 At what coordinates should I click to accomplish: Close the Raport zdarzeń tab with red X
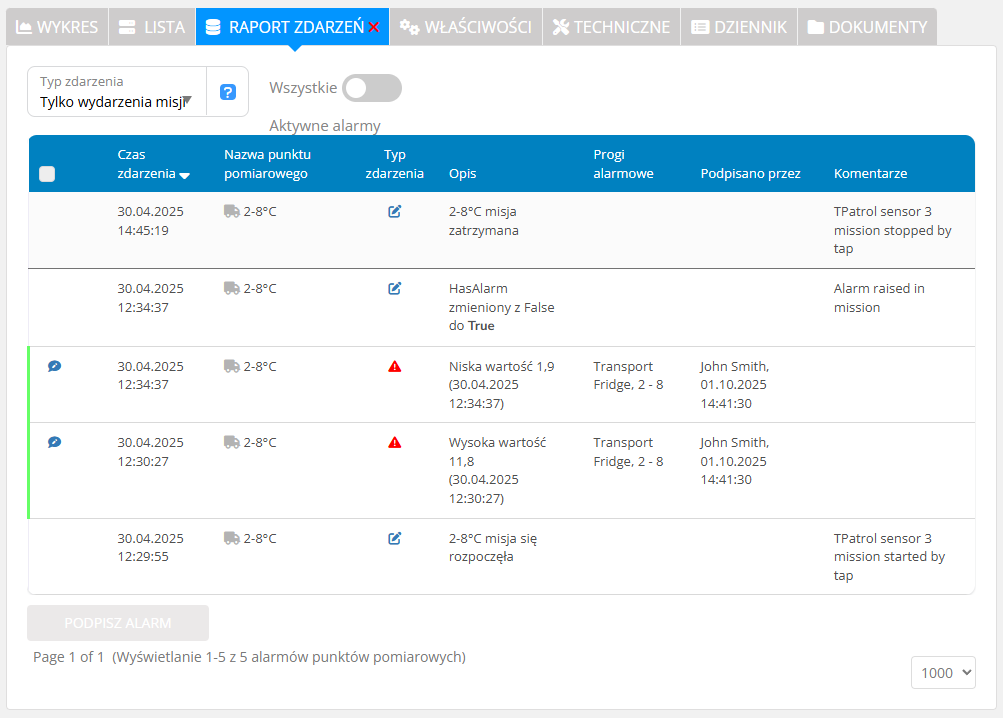(x=374, y=28)
